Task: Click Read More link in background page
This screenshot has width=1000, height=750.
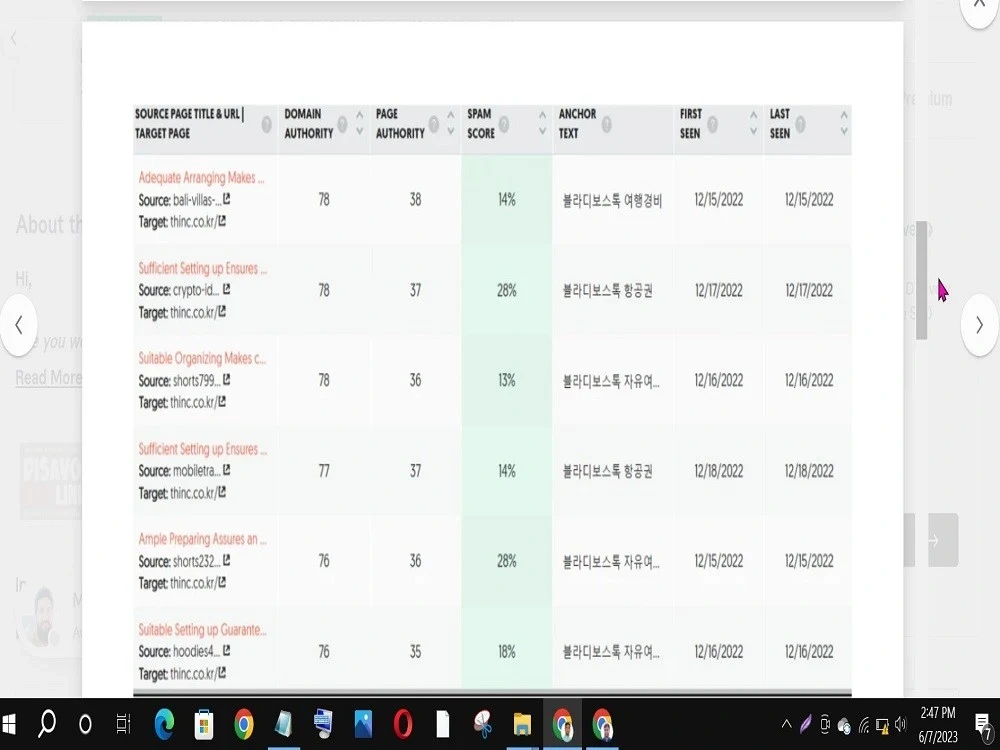Action: (48, 378)
